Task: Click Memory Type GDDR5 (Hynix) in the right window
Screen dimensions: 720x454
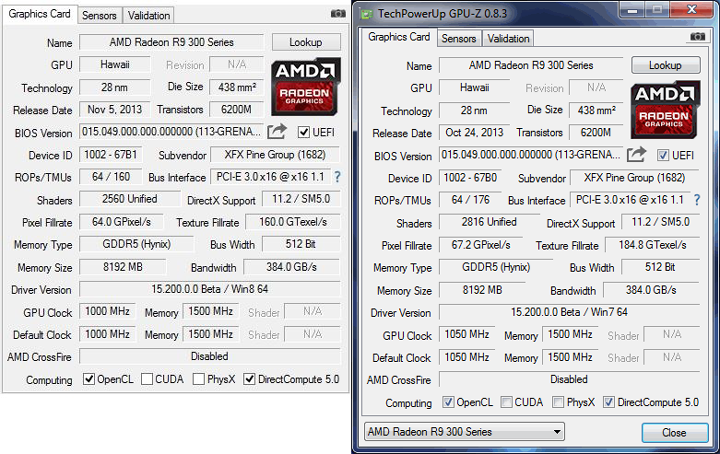Action: coord(496,267)
